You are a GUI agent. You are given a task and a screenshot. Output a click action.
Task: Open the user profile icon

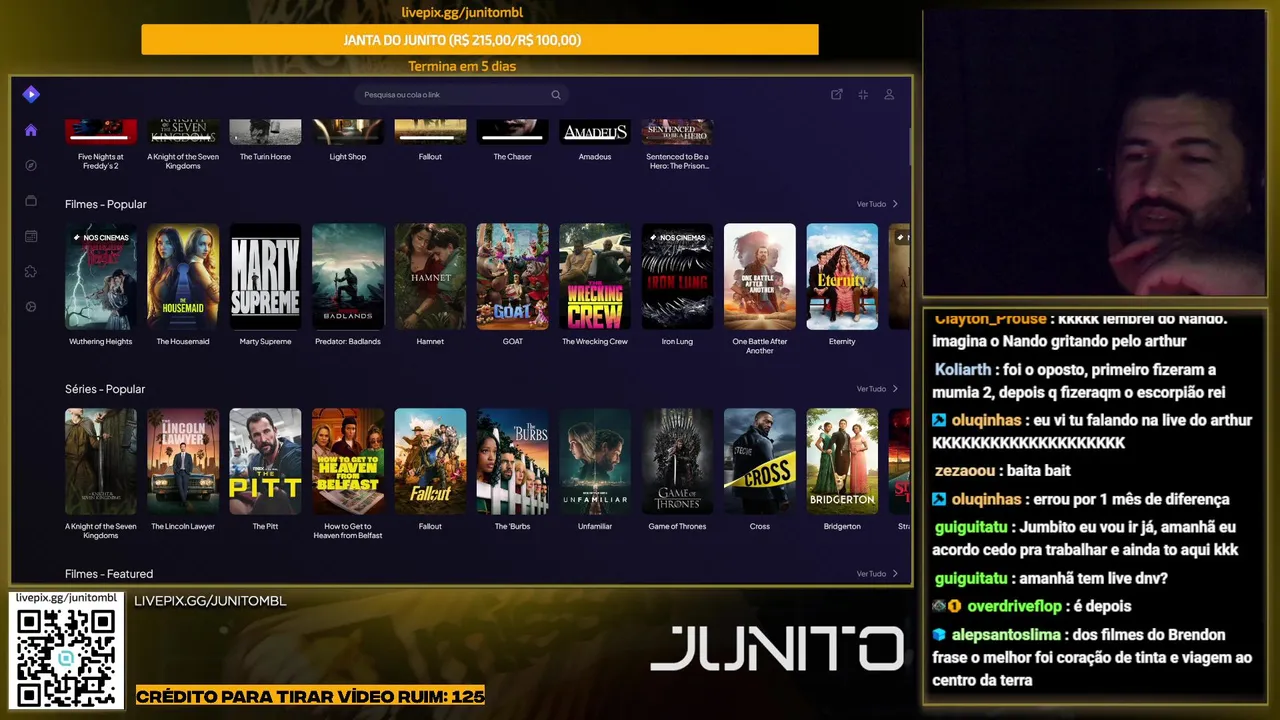point(889,95)
